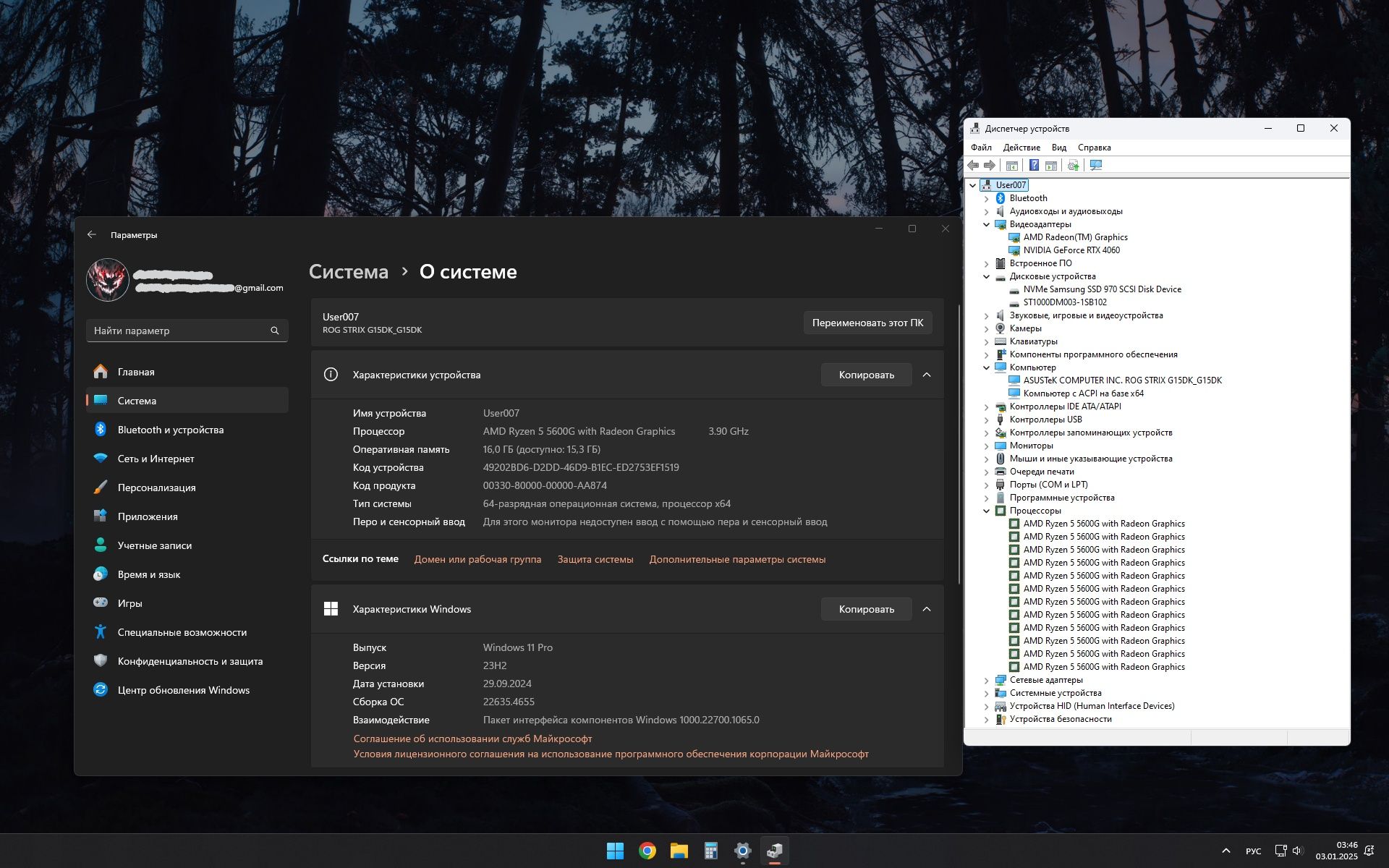Select ASUSTeK ROG STRIX G15DK_G15DK item
The height and width of the screenshot is (868, 1389).
click(x=1122, y=380)
